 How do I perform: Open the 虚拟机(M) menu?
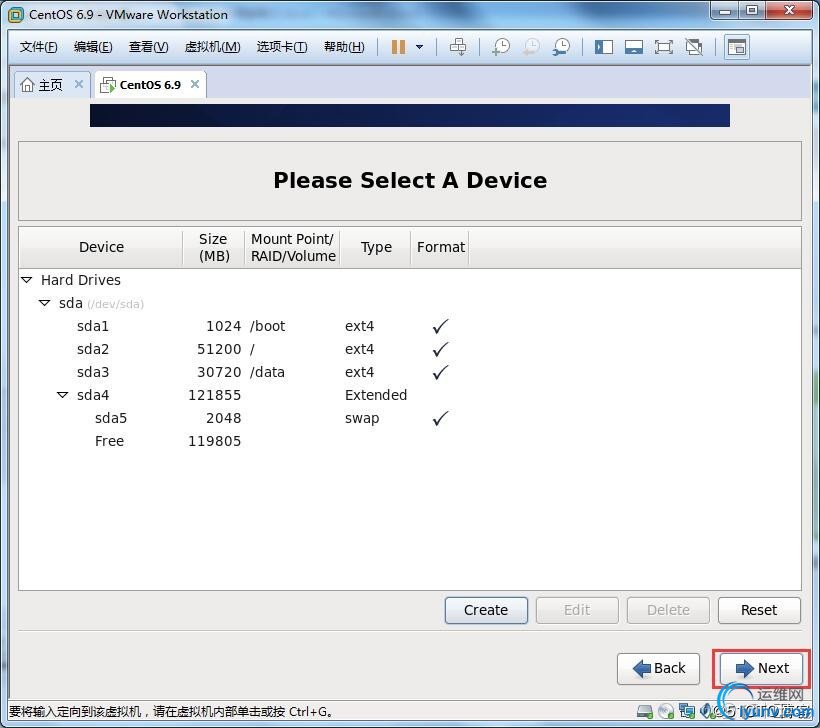click(x=212, y=47)
